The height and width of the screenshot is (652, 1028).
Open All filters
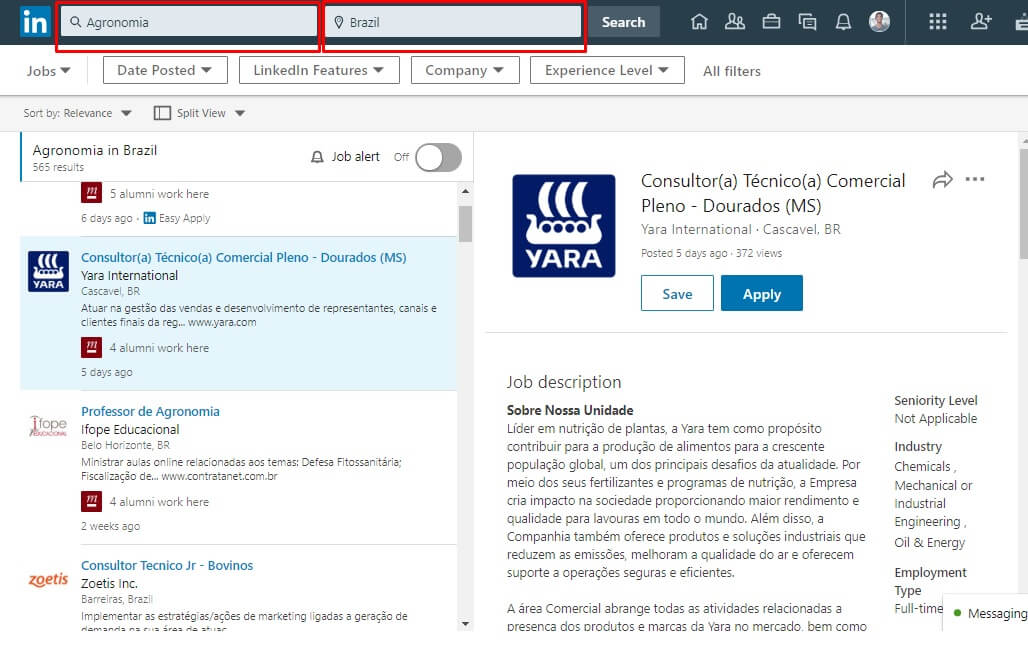(x=732, y=71)
